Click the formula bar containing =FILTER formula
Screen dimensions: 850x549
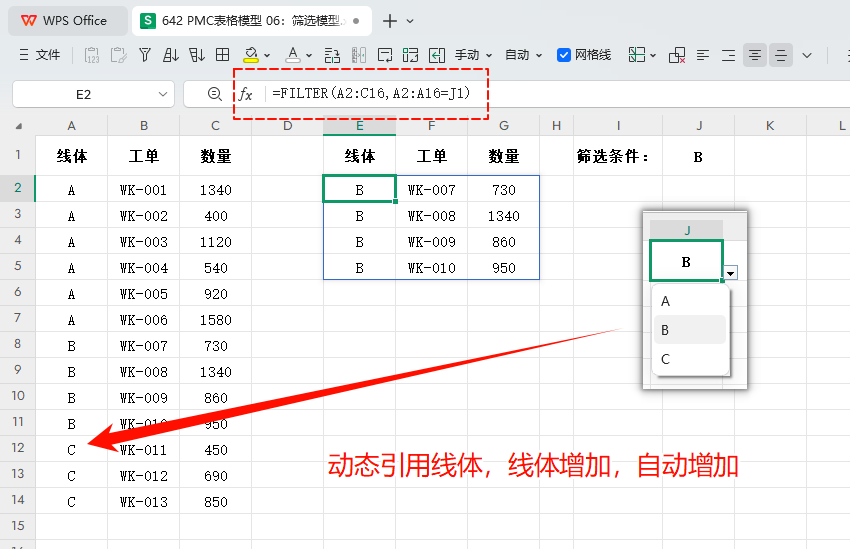click(x=558, y=94)
